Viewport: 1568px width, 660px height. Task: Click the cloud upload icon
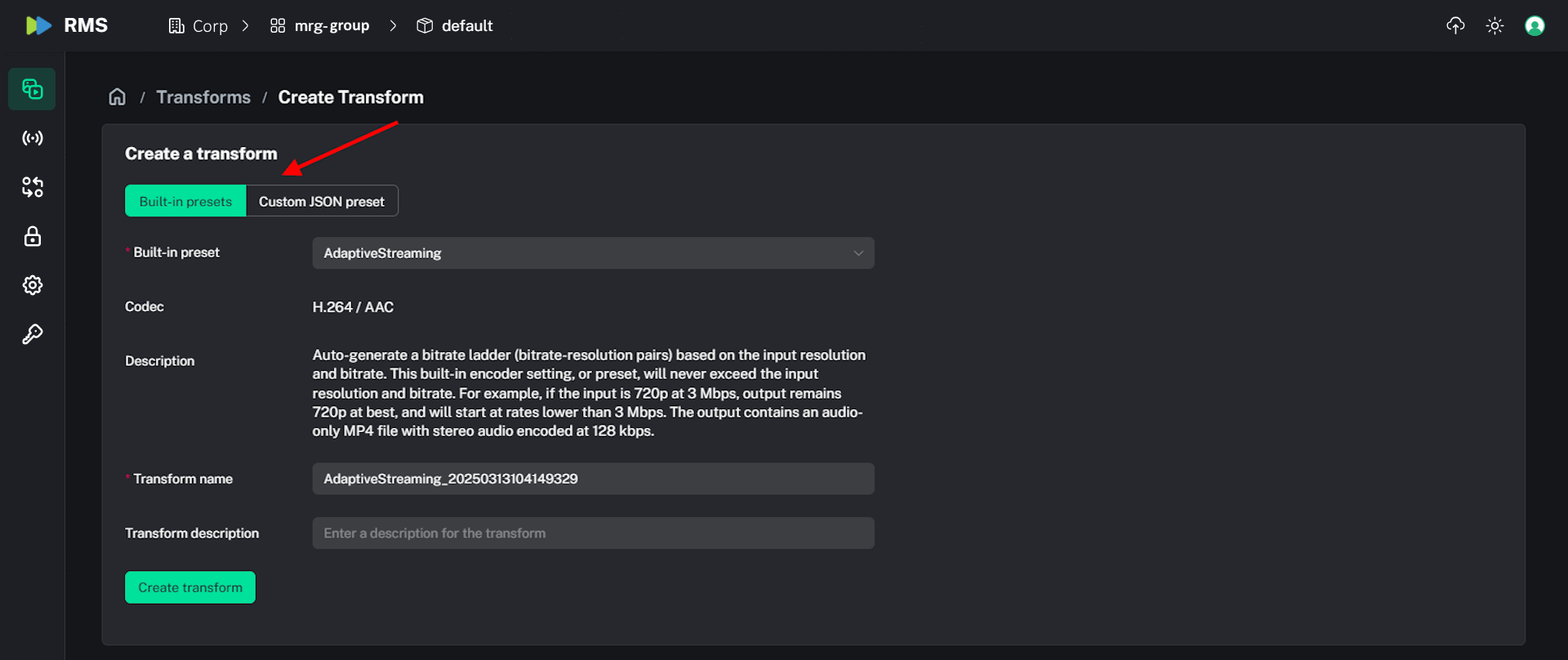(1455, 25)
